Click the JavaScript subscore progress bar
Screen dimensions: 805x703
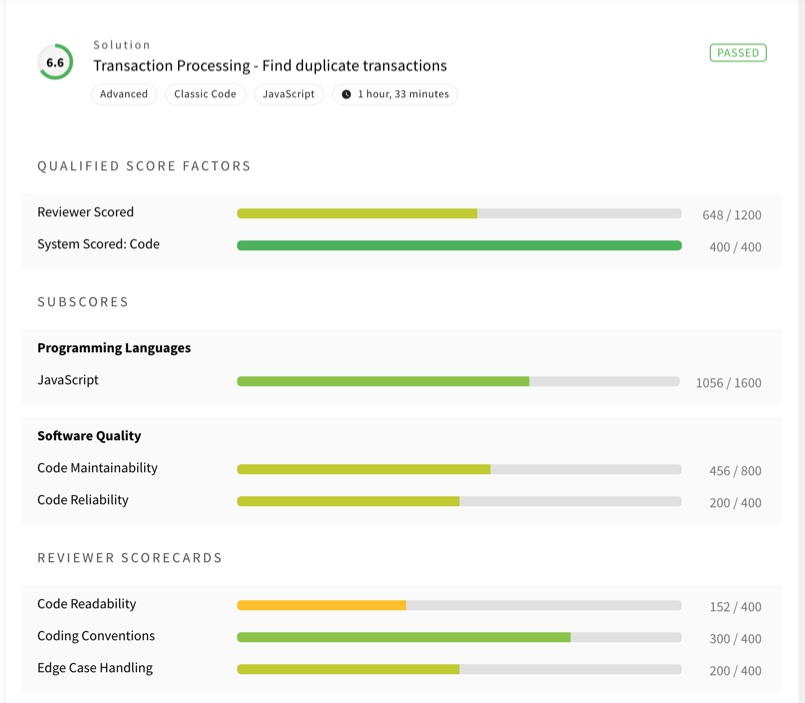point(458,382)
